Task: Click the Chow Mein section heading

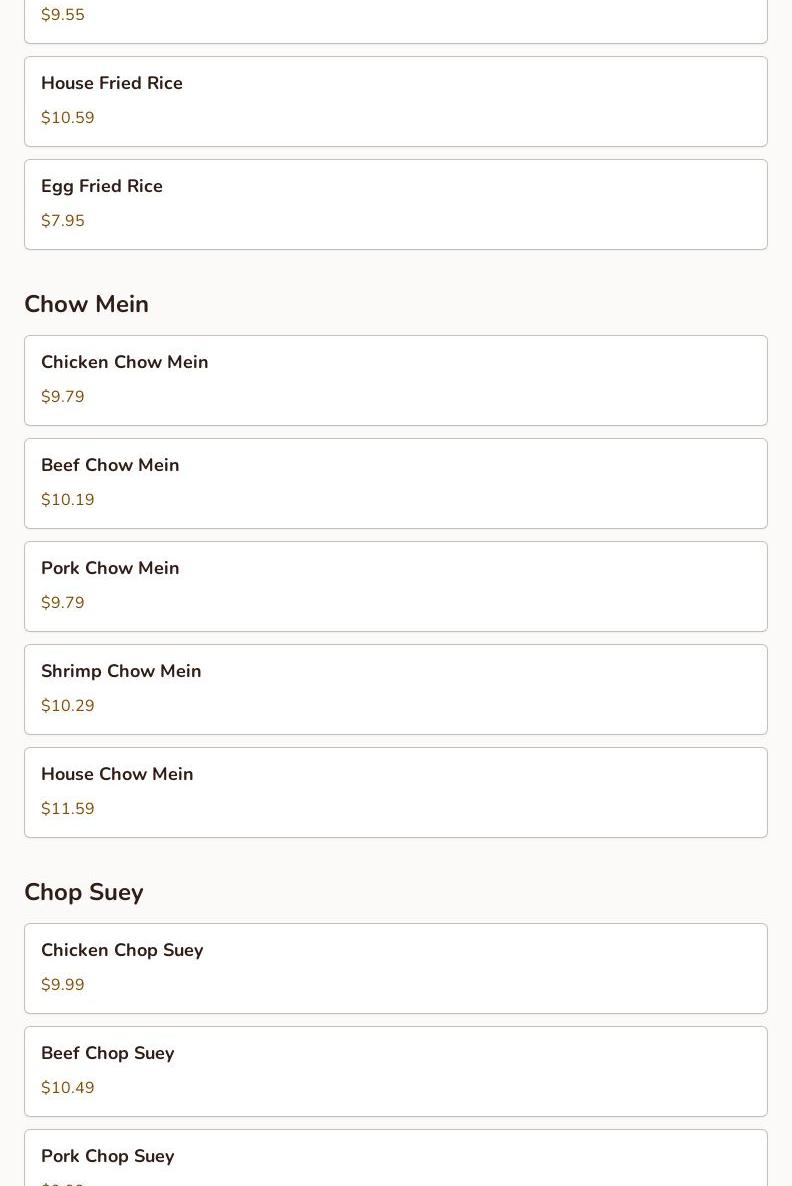Action: coord(86,304)
